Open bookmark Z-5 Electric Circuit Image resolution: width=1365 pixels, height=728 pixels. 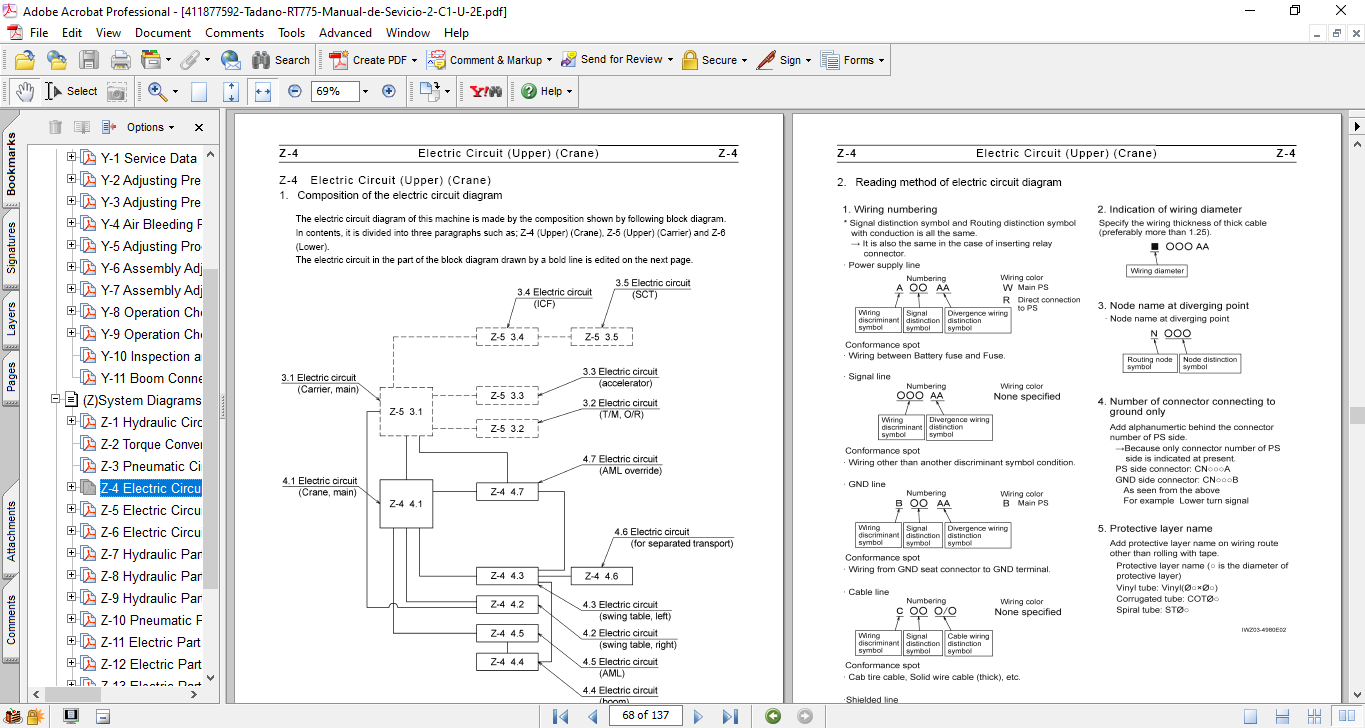(150, 510)
